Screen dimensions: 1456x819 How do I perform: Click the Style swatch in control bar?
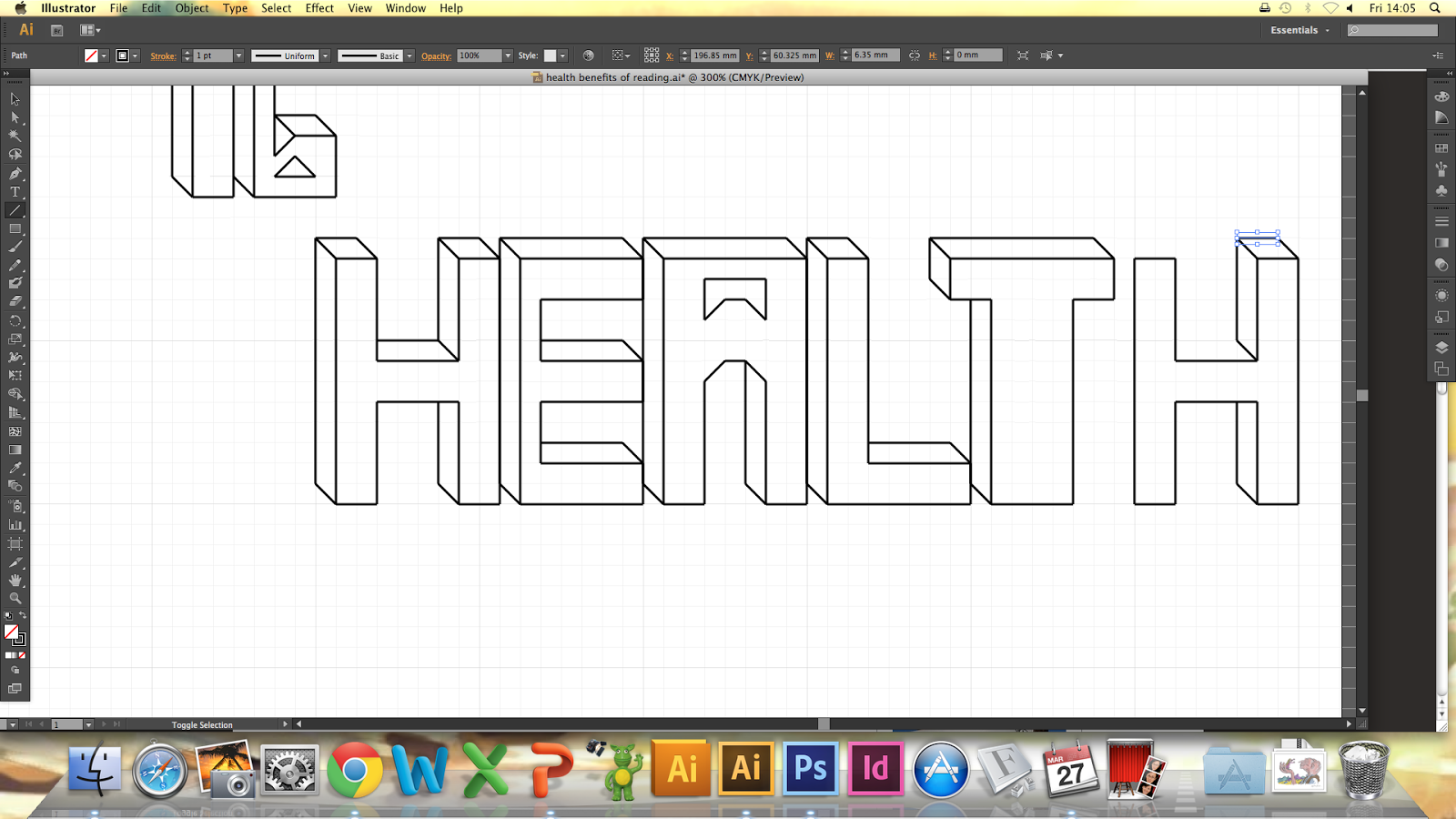550,56
